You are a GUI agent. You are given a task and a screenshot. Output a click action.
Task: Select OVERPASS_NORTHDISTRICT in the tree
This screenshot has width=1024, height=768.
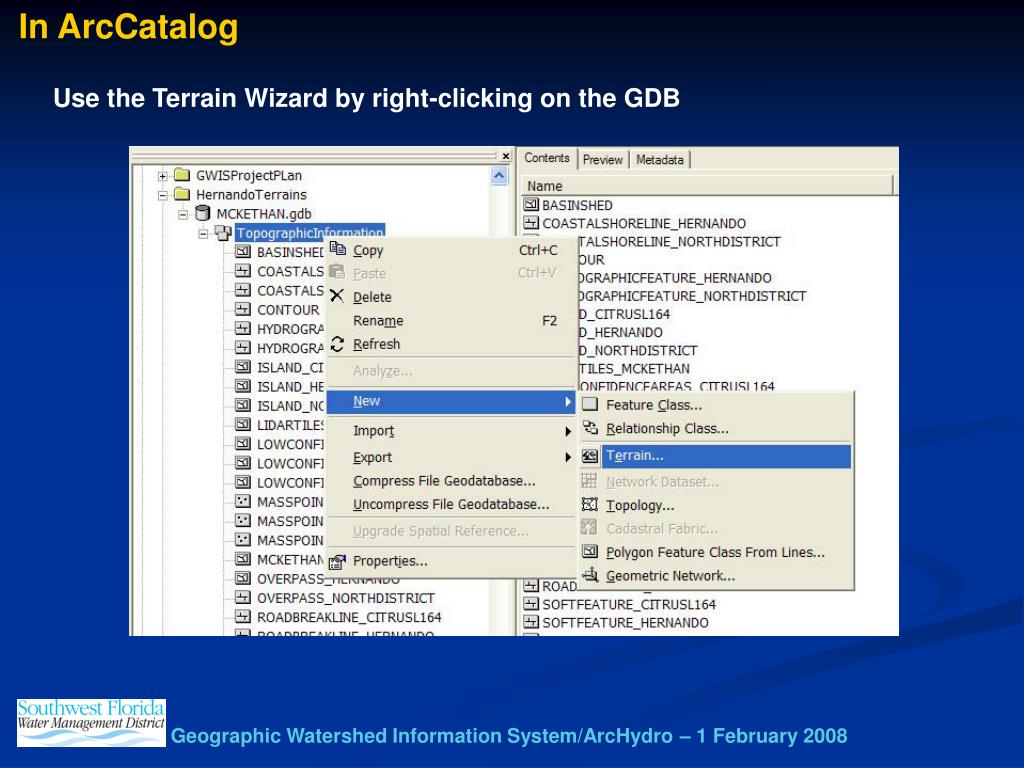pyautogui.click(x=345, y=598)
